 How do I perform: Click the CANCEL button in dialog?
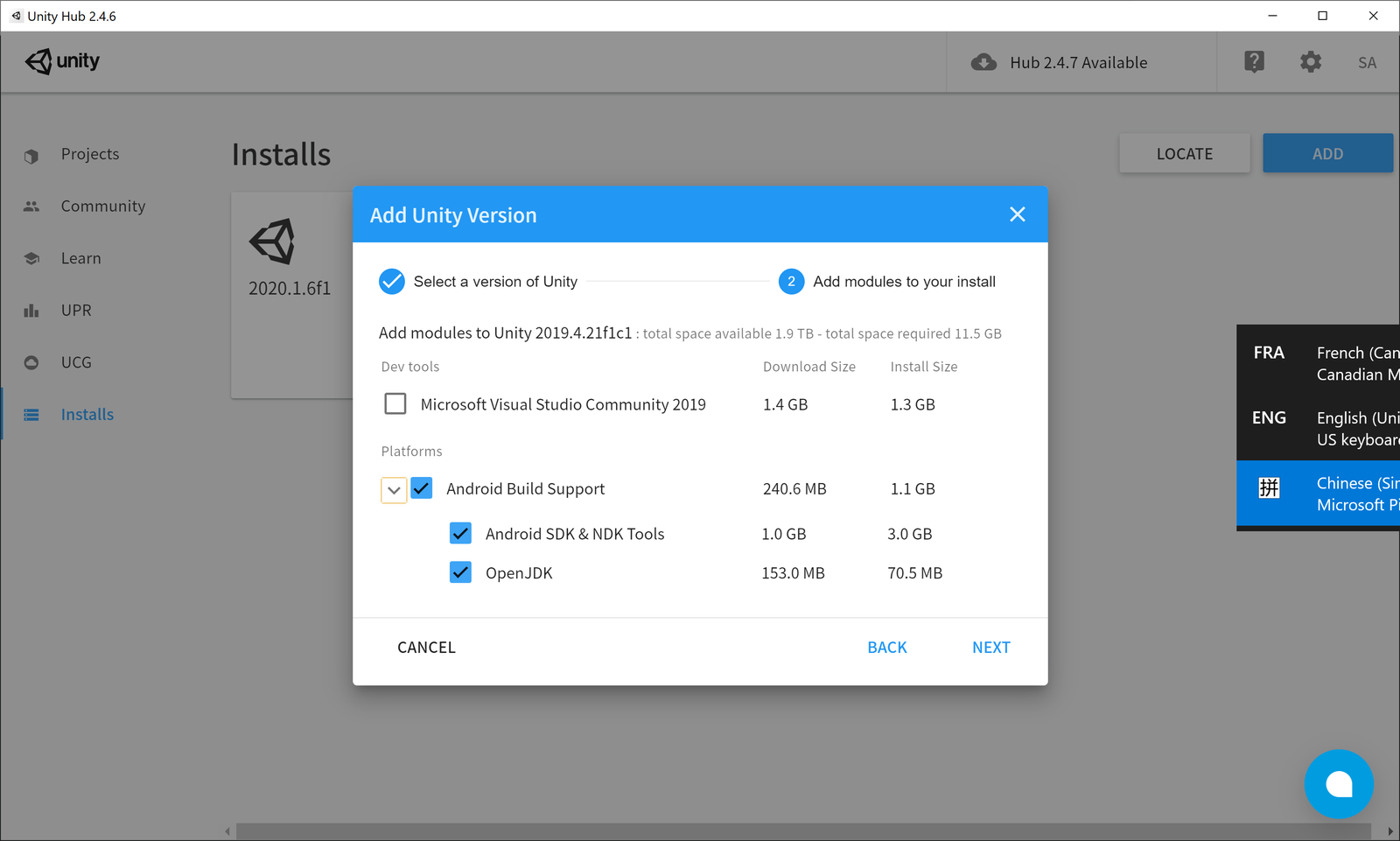426,648
